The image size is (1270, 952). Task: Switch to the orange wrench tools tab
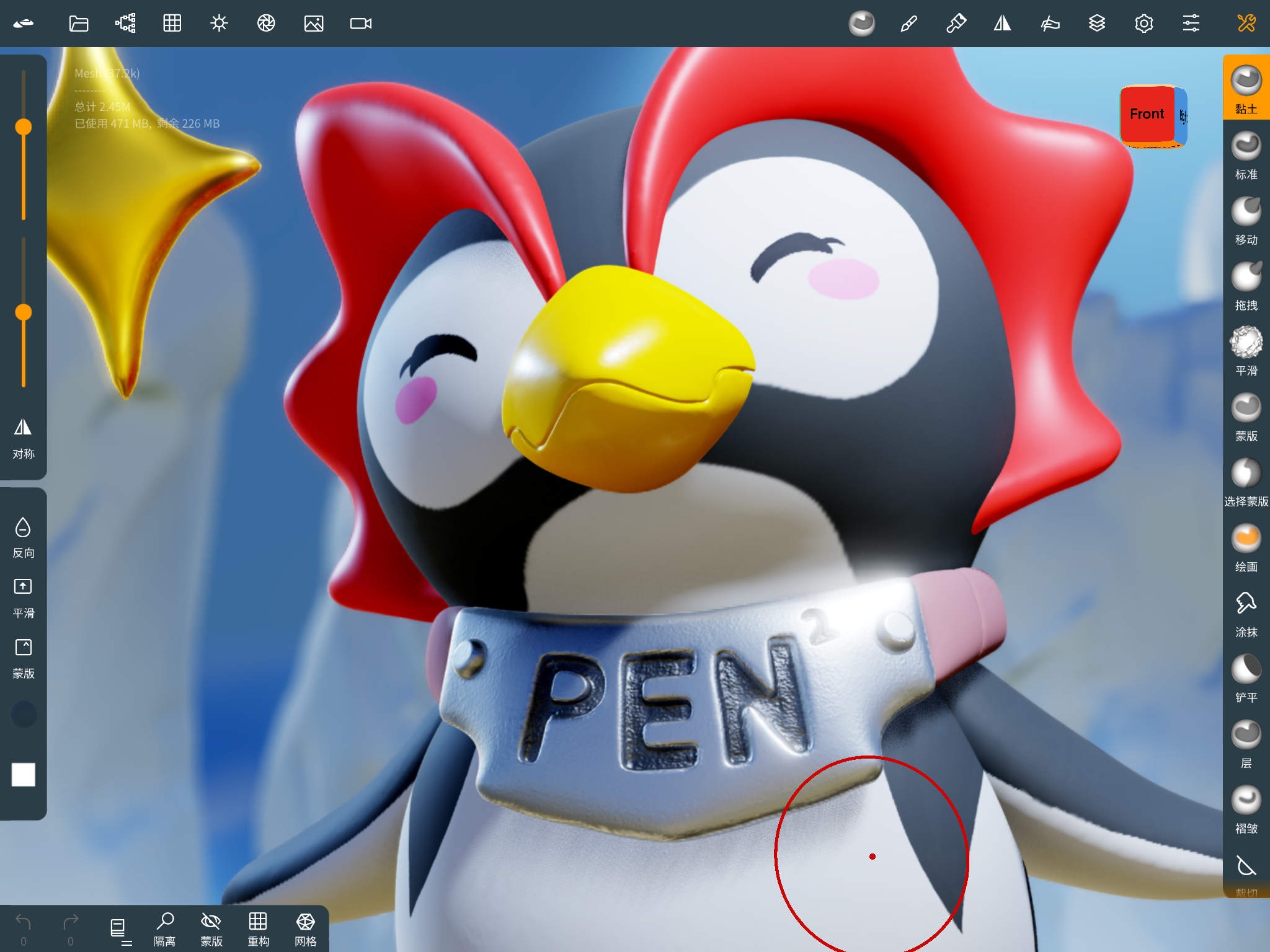point(1246,24)
